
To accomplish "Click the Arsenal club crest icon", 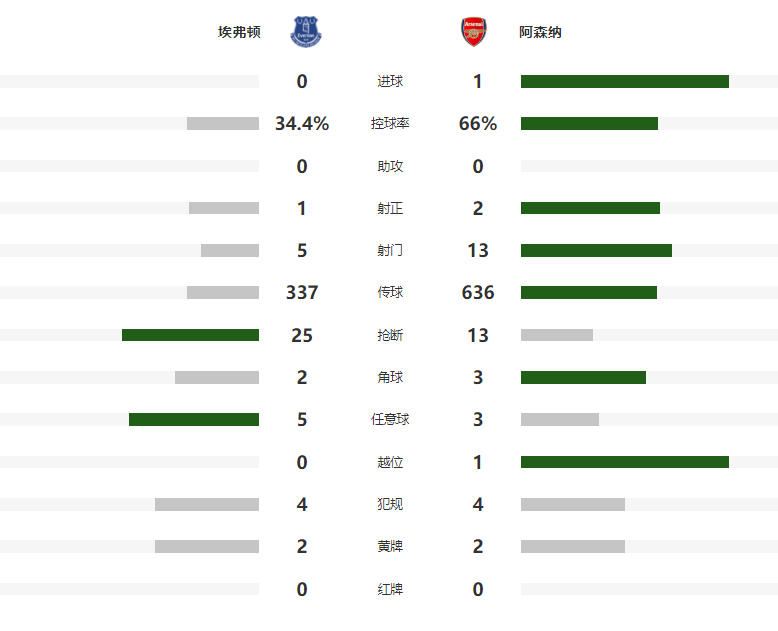I will coord(472,32).
